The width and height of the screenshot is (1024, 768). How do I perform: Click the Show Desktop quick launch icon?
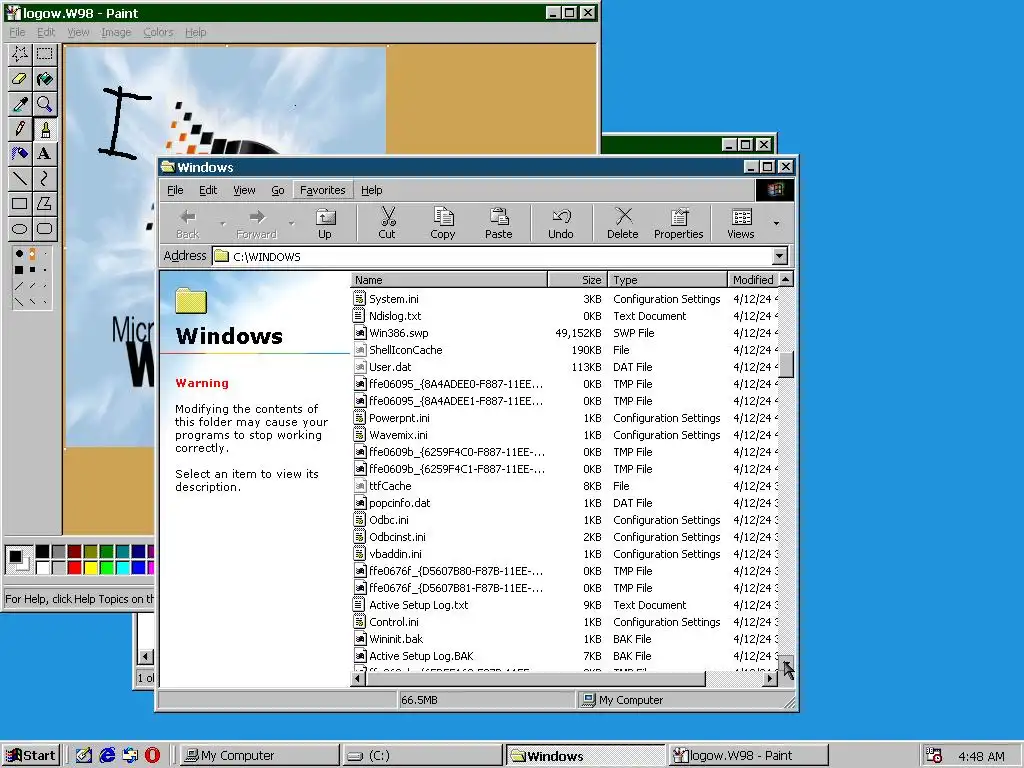[84, 755]
